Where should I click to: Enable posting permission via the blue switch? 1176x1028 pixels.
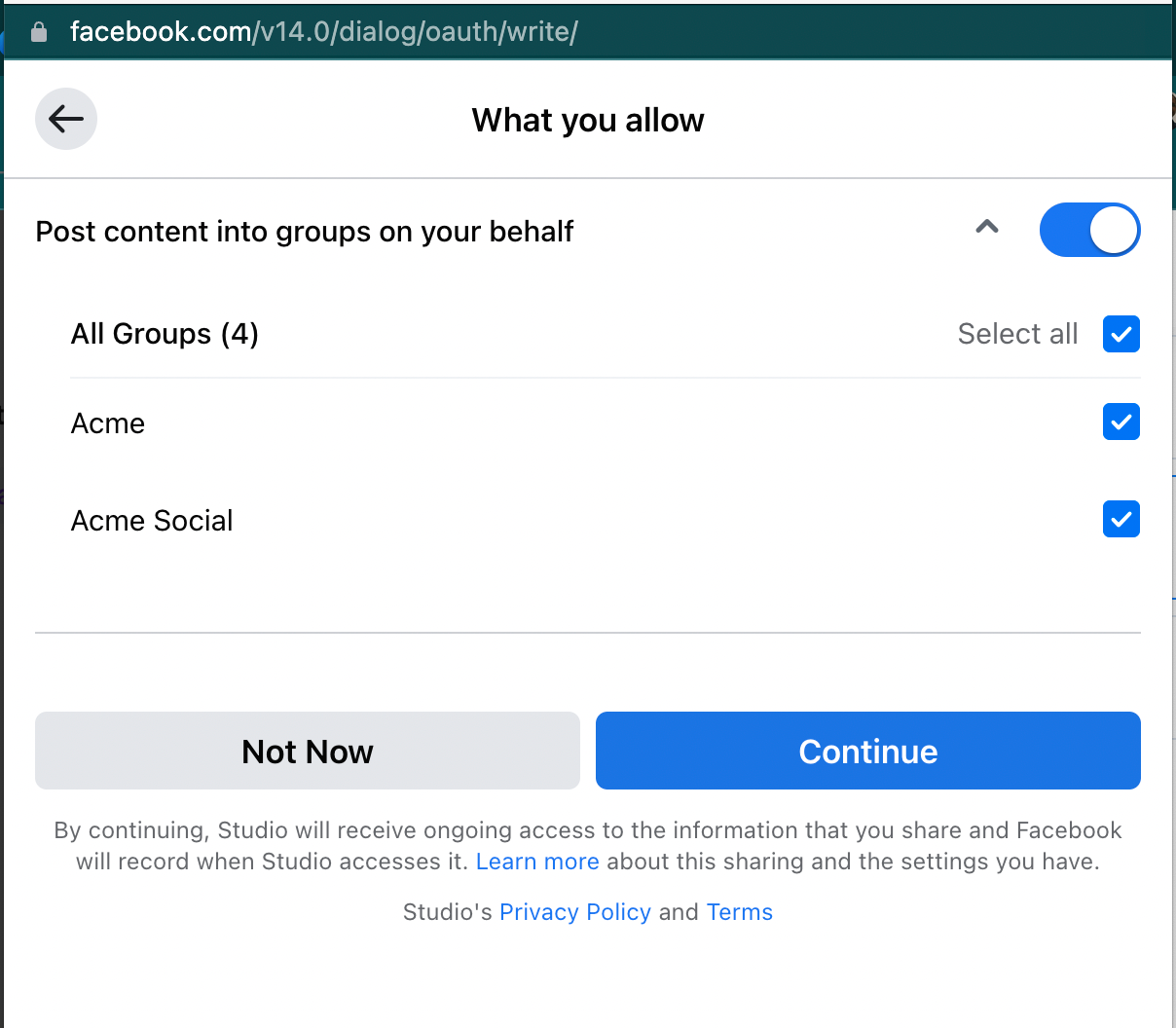1089,230
